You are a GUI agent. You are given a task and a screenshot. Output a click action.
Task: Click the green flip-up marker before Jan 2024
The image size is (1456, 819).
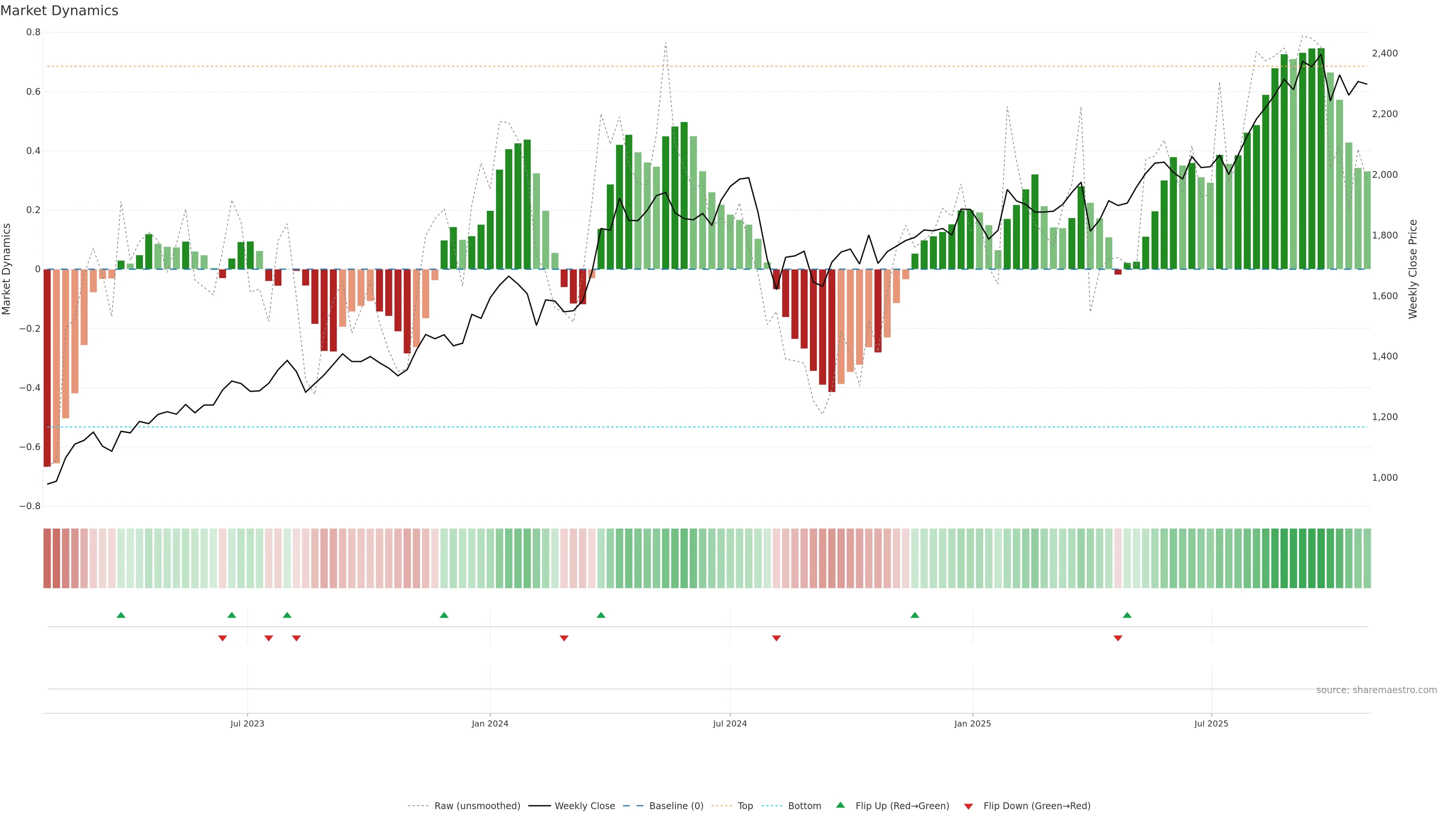(x=444, y=615)
